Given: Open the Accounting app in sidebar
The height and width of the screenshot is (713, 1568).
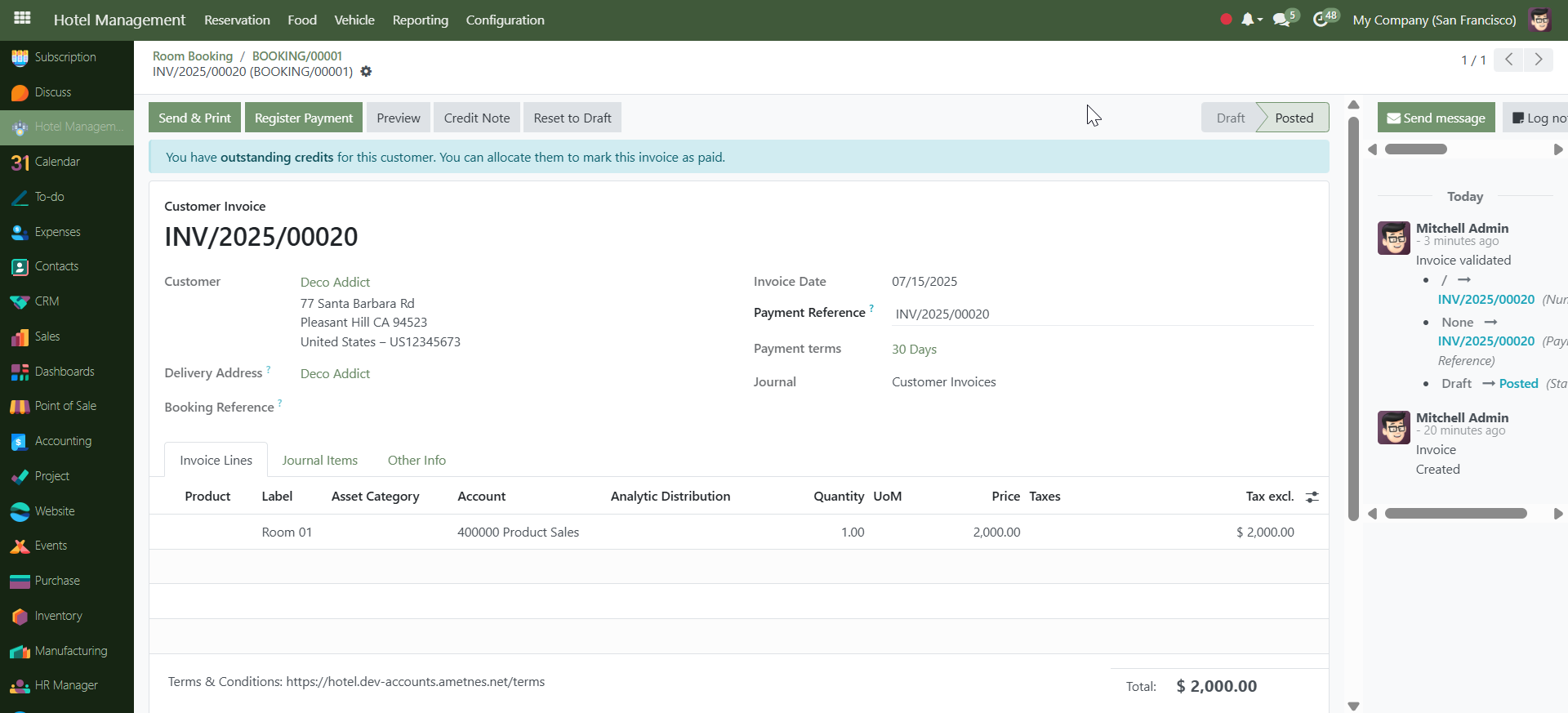Looking at the screenshot, I should point(63,441).
